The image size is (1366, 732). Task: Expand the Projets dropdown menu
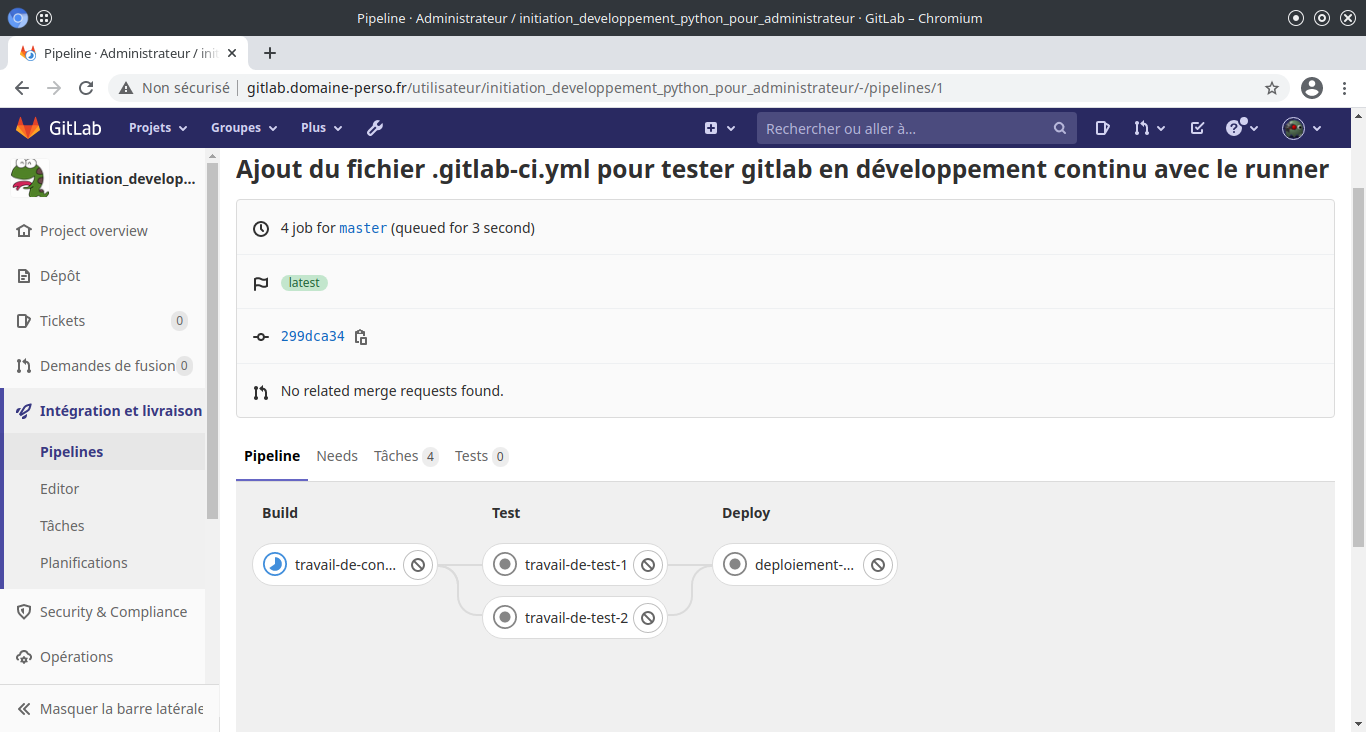click(158, 128)
